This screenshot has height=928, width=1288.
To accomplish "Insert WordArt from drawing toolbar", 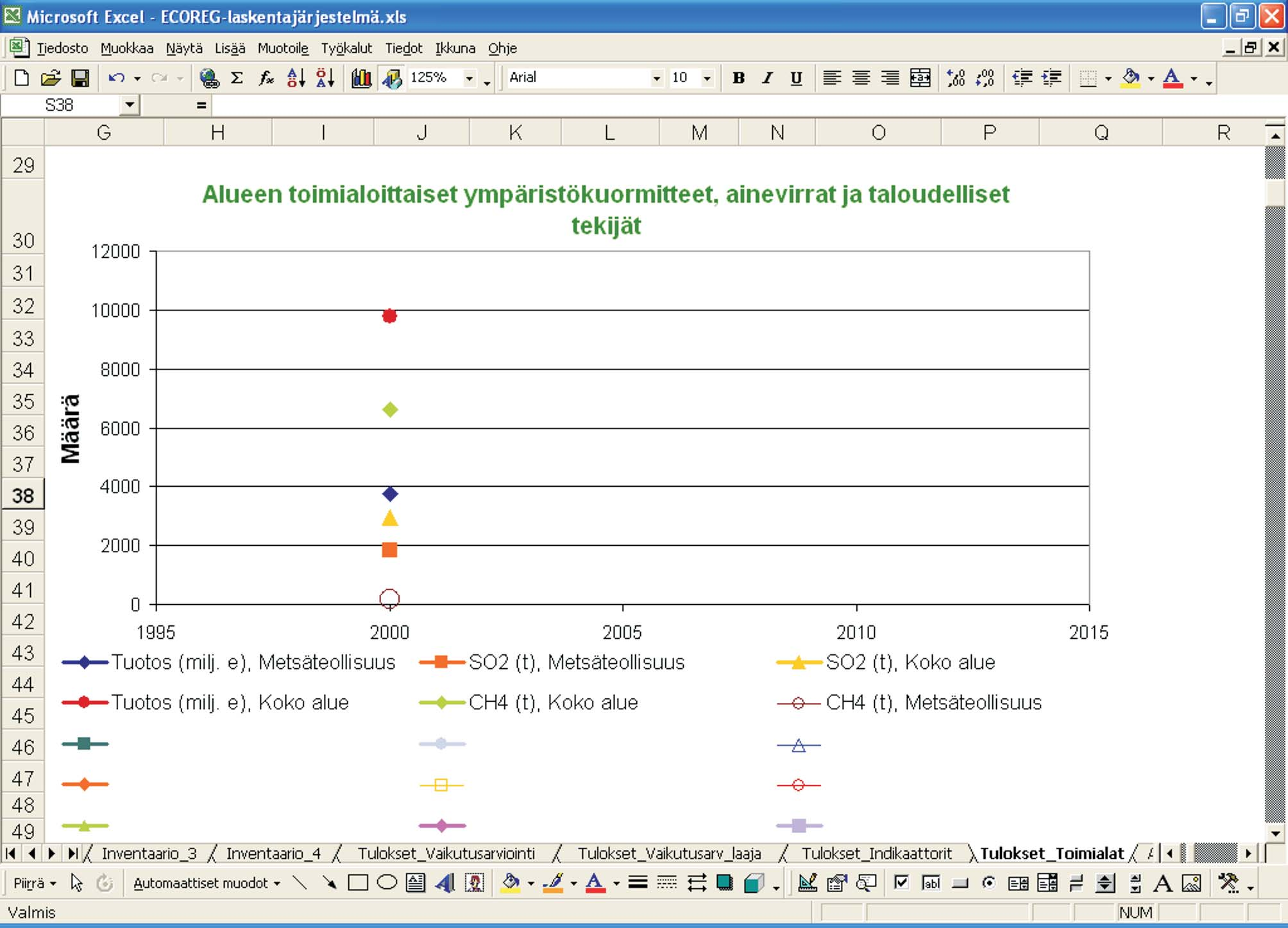I will click(x=445, y=883).
